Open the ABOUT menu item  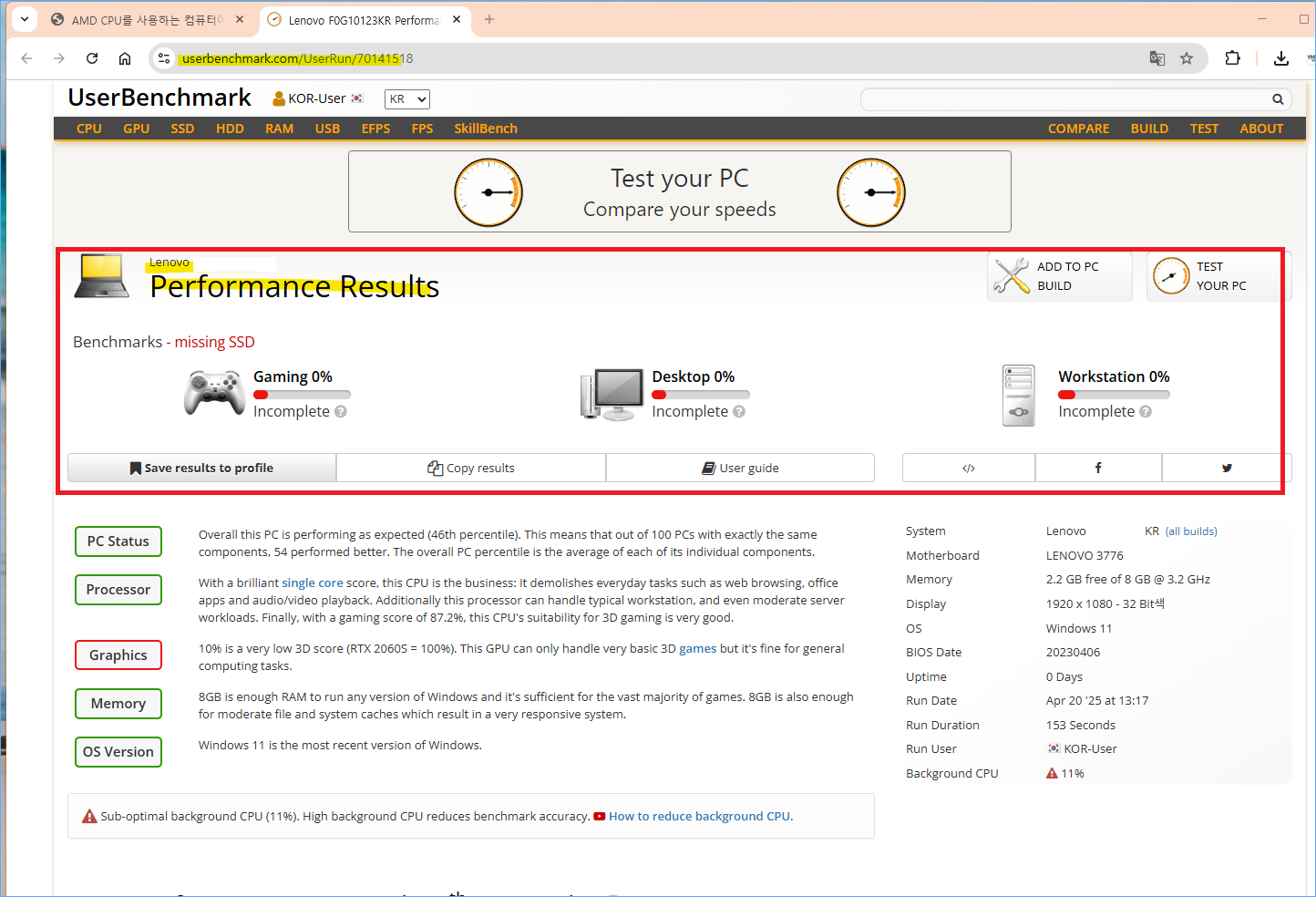coord(1261,129)
